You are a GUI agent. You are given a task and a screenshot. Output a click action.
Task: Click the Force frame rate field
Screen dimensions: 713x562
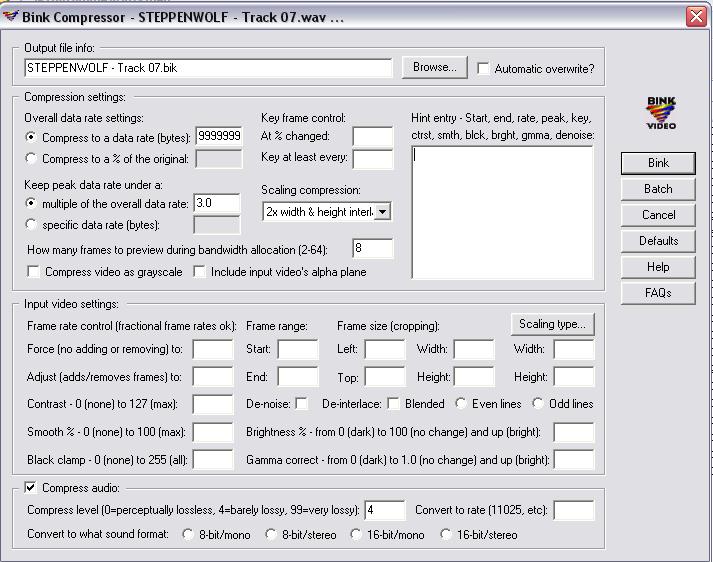pos(213,350)
